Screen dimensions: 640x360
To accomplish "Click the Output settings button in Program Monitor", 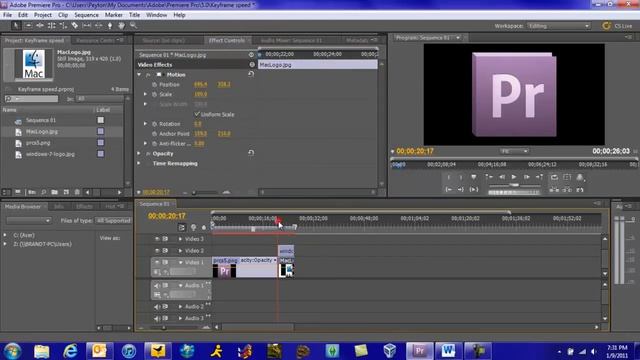I will [580, 177].
